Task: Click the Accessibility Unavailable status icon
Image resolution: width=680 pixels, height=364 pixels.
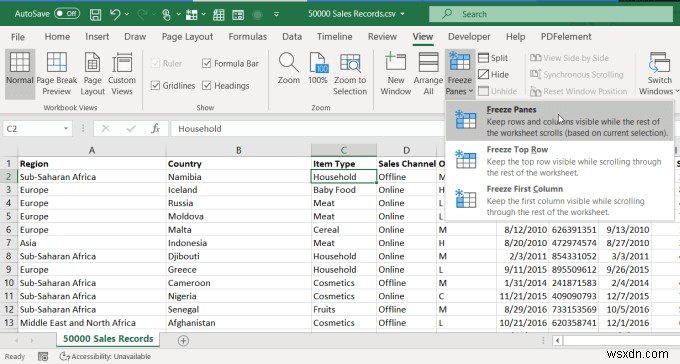Action: (65, 357)
